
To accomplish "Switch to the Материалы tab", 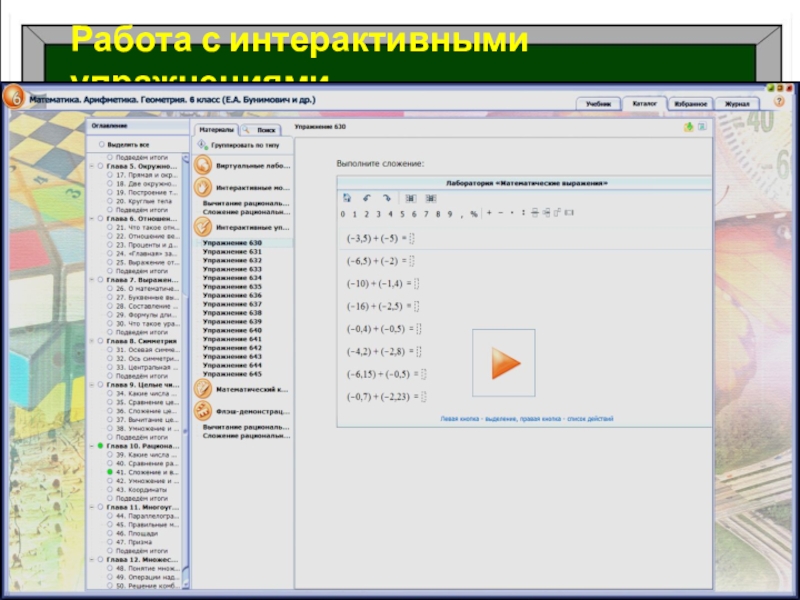I will point(216,130).
